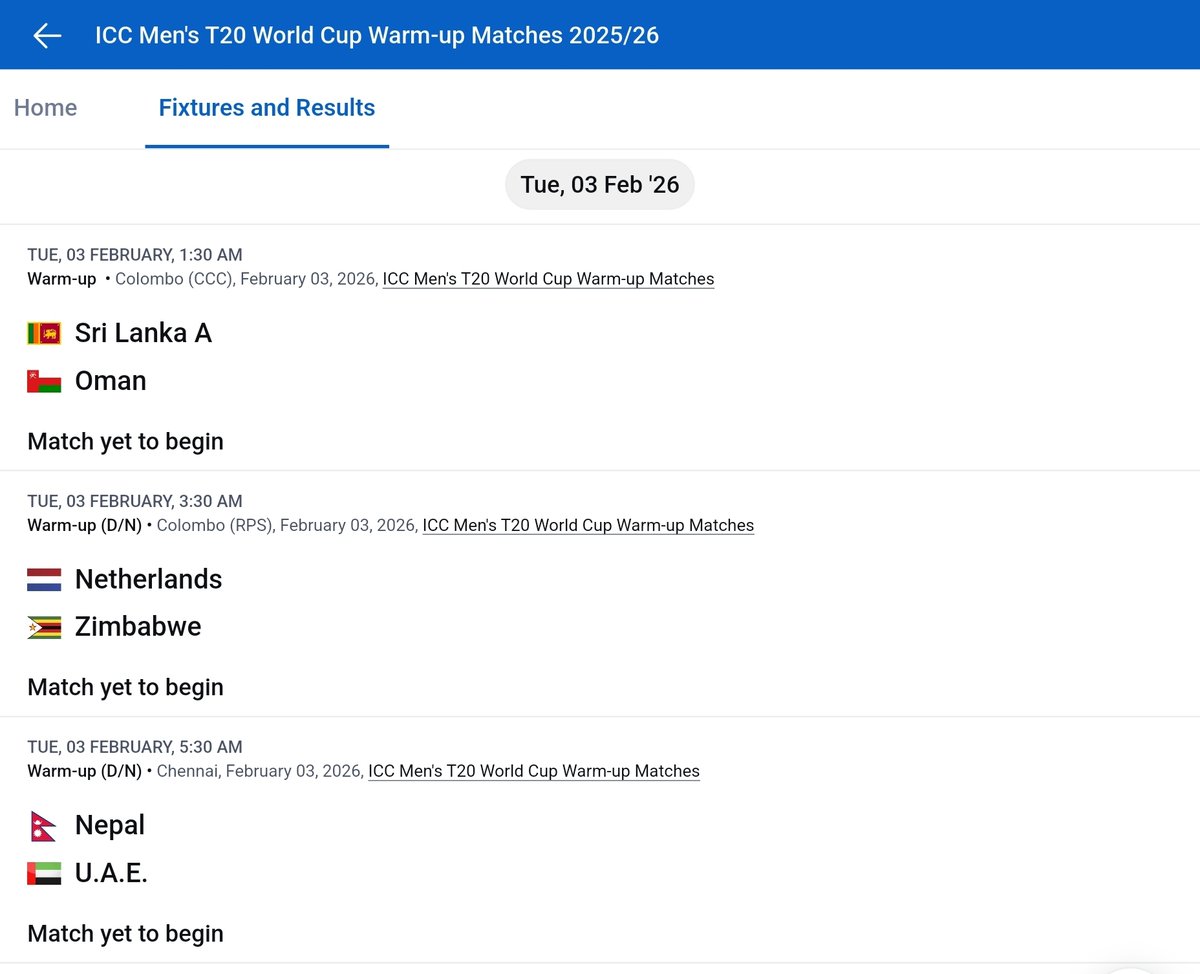Screen dimensions: 1200x974
Task: Click the Netherlands flag icon
Action: [x=44, y=579]
